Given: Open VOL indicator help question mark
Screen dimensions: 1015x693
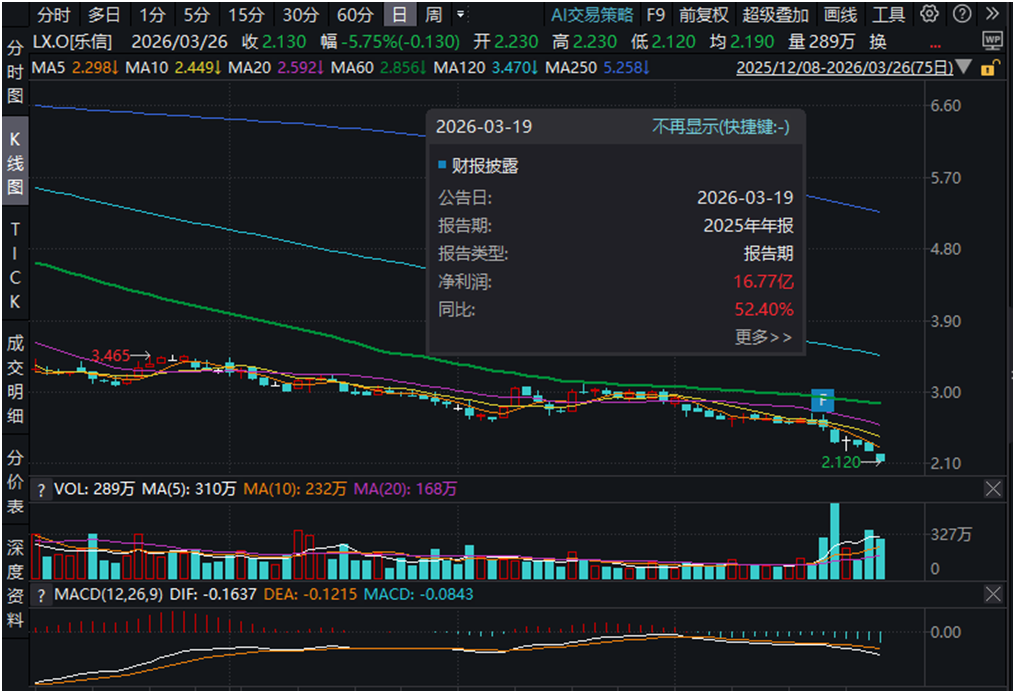Looking at the screenshot, I should [x=41, y=489].
